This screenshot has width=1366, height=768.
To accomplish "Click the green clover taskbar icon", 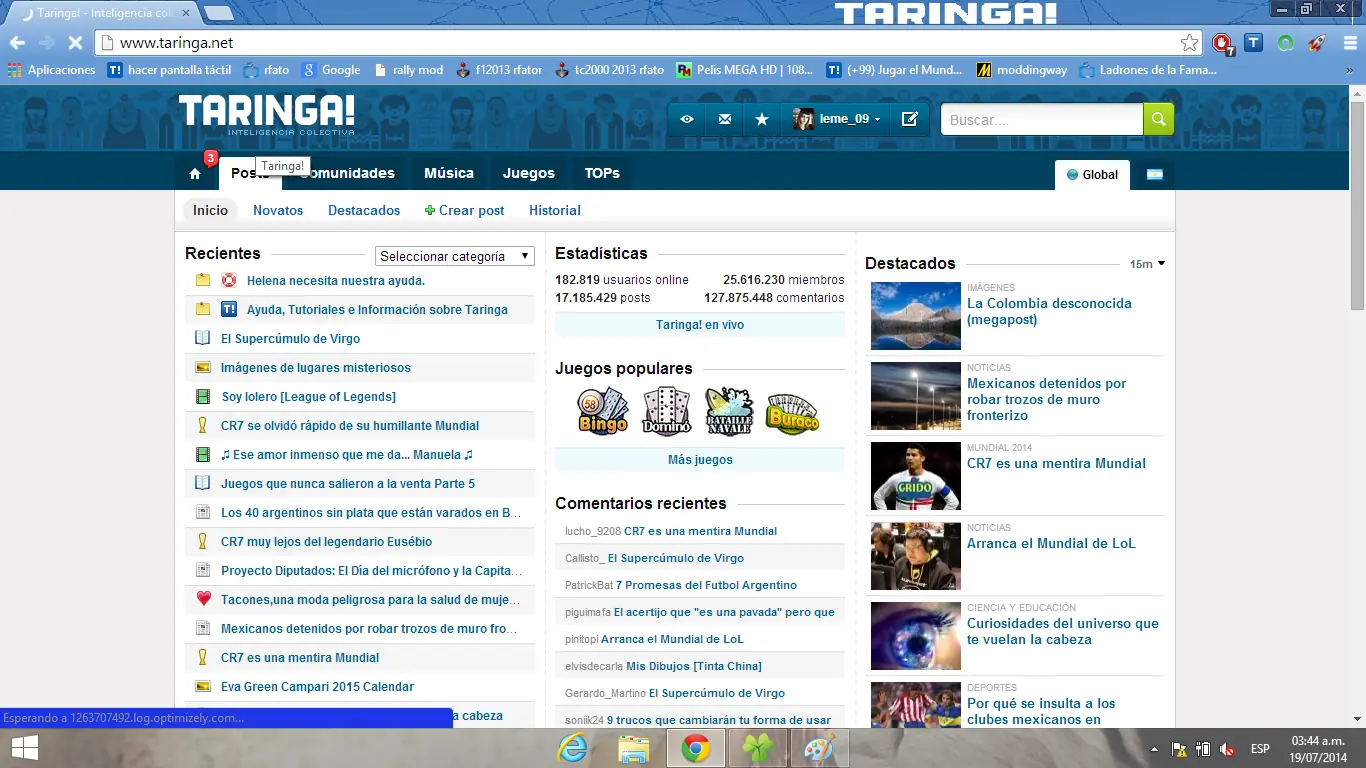I will 757,748.
